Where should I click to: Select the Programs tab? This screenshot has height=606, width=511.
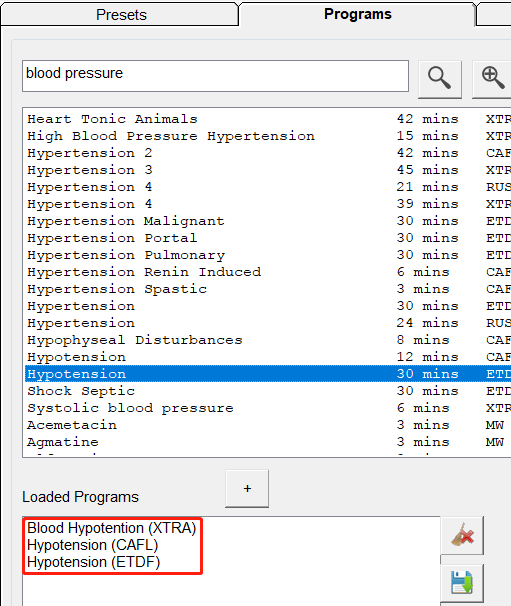click(x=358, y=14)
